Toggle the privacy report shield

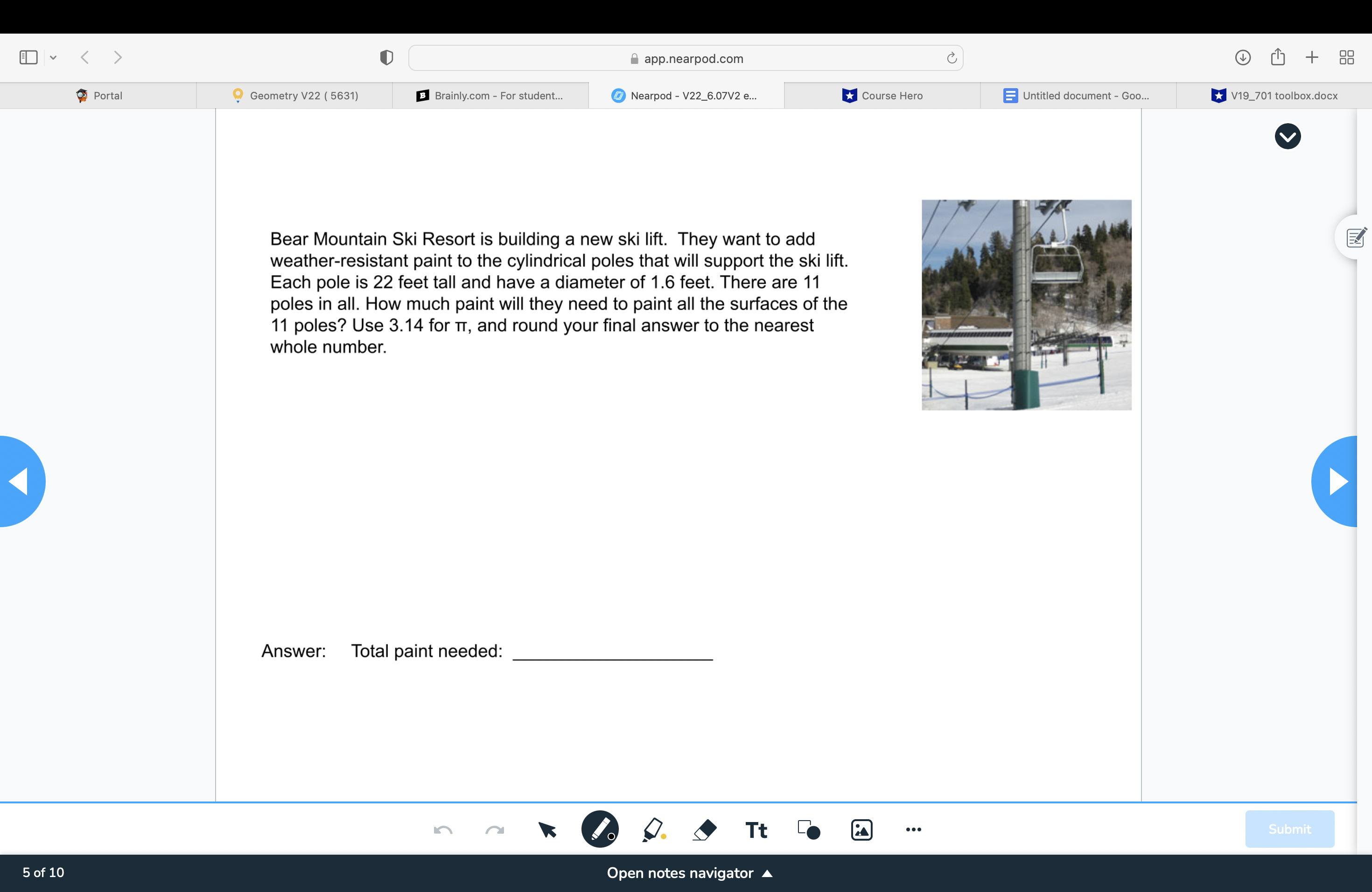click(x=385, y=57)
